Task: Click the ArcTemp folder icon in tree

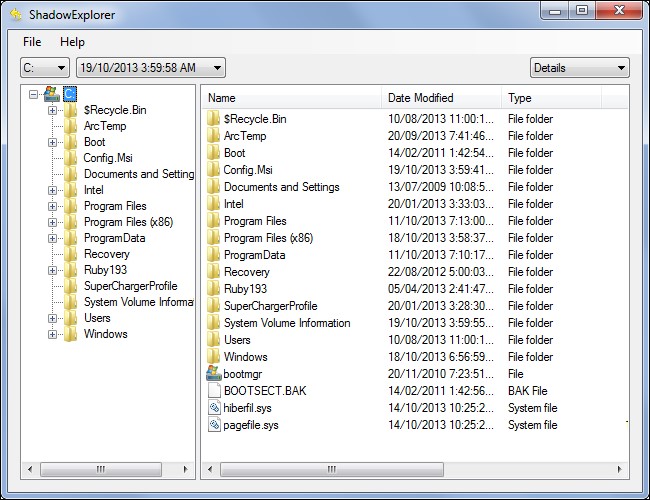Action: pyautogui.click(x=70, y=126)
